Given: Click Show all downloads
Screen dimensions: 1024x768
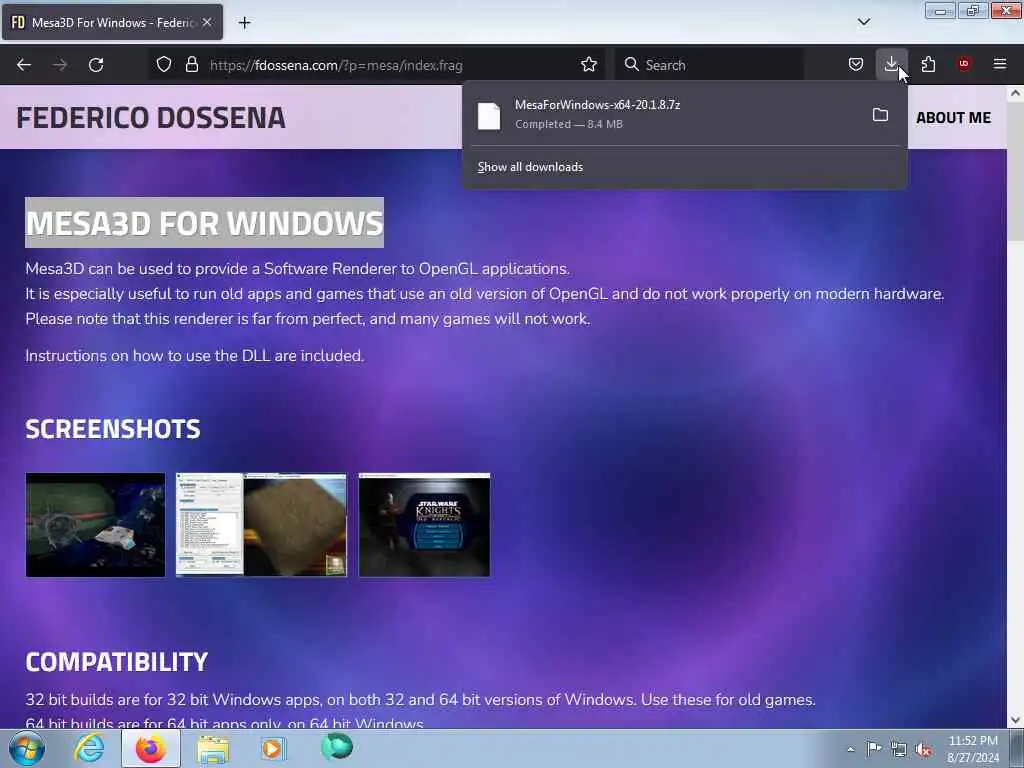Looking at the screenshot, I should click(530, 167).
